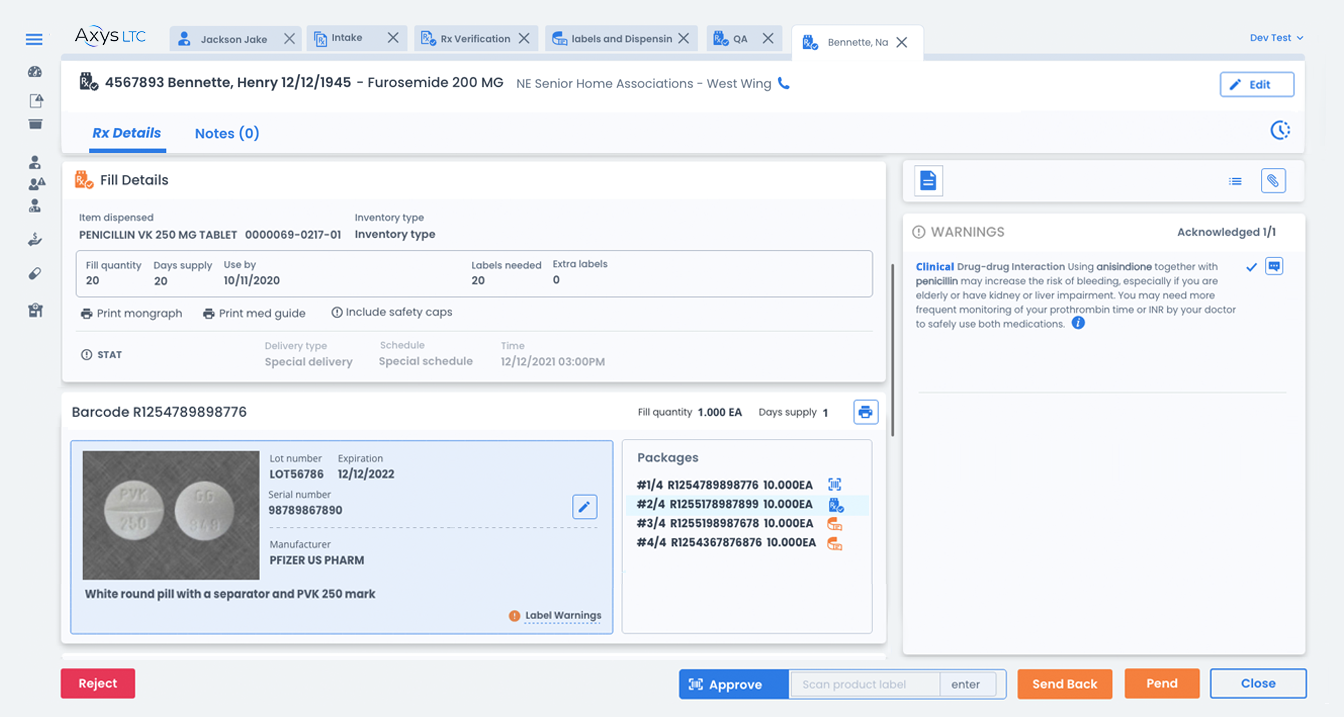Click the phone icon next to West Wing

pos(784,84)
